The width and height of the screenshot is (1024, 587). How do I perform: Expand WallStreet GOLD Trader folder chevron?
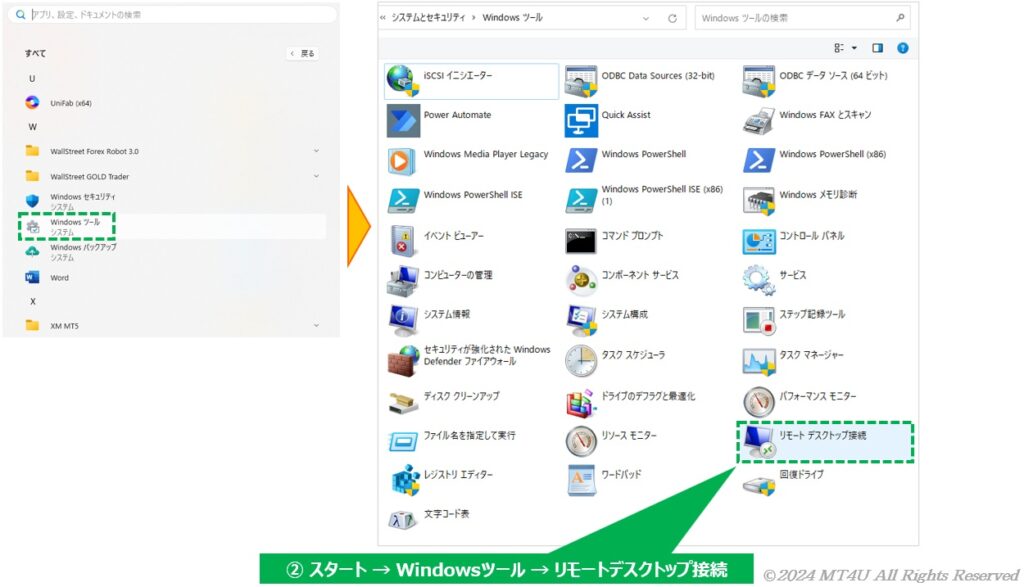click(x=316, y=176)
